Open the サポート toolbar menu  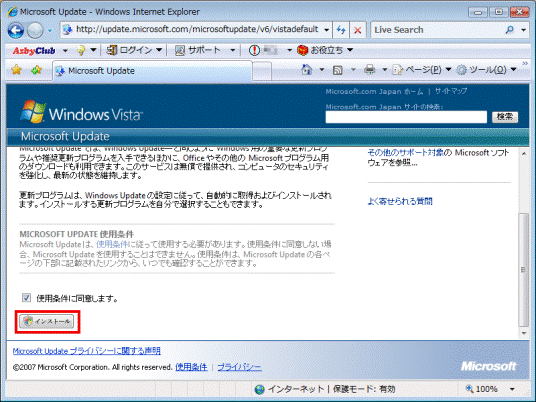pos(205,50)
